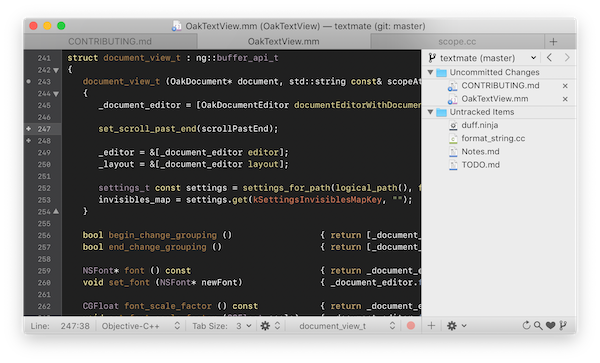Screen dimensions: 600x363
Task: Switch to the OakTextView.mm tab
Action: point(284,41)
